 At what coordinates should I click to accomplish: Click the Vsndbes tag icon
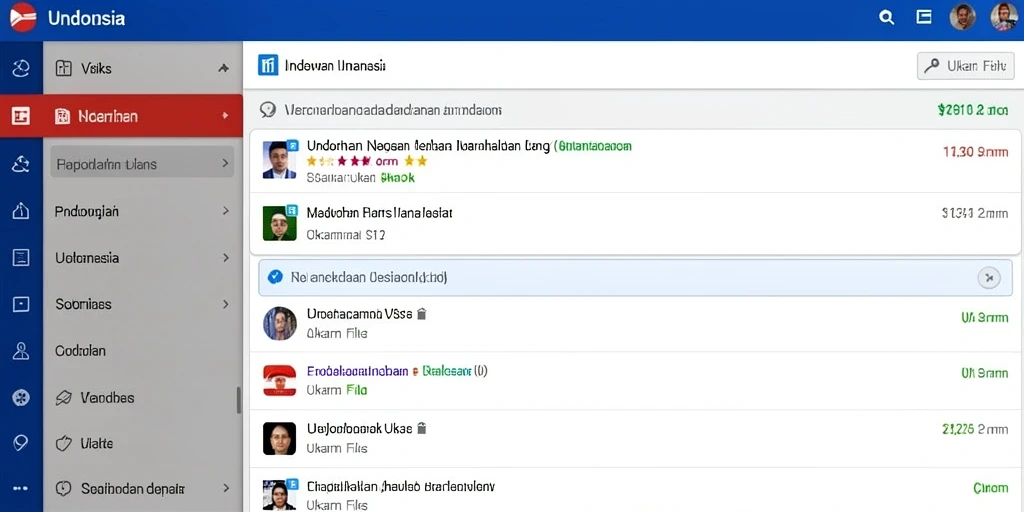pos(63,397)
